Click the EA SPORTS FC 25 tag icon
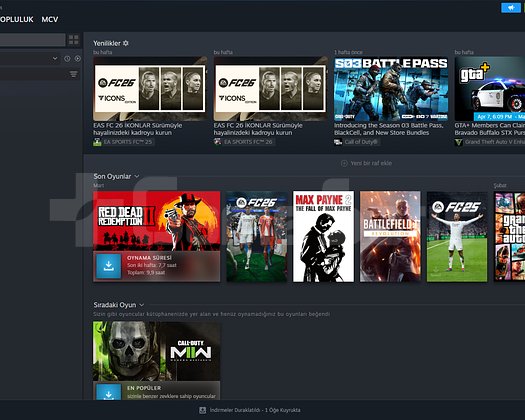 [x=97, y=142]
